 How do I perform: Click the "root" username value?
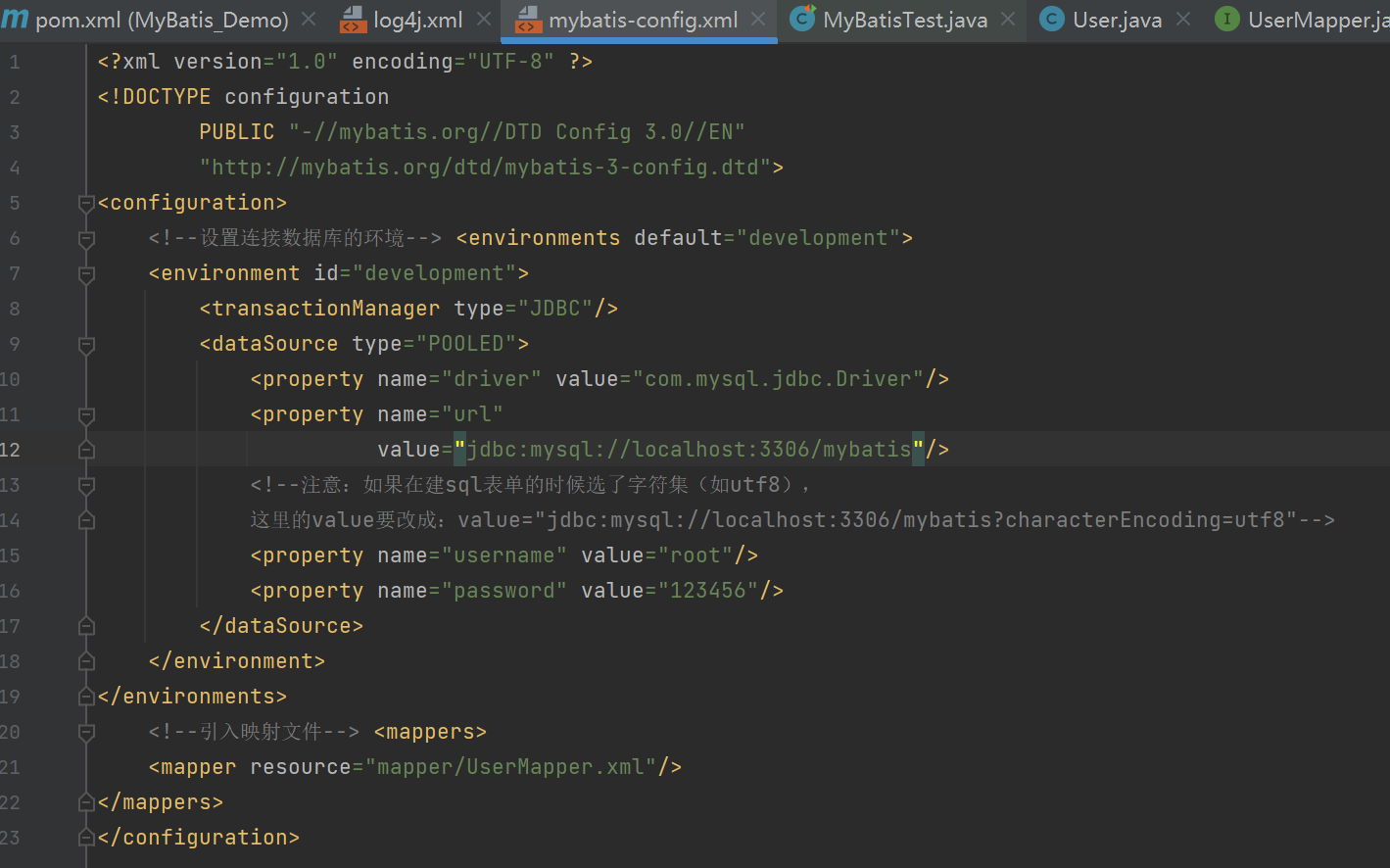point(695,555)
